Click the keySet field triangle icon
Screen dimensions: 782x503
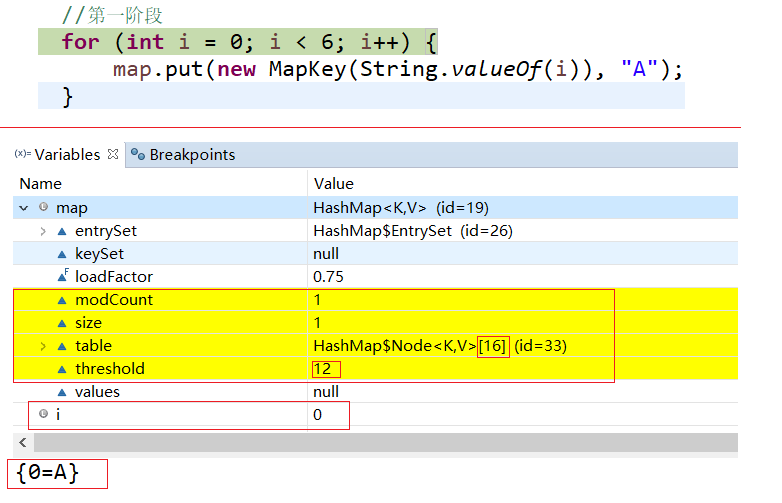(62, 254)
